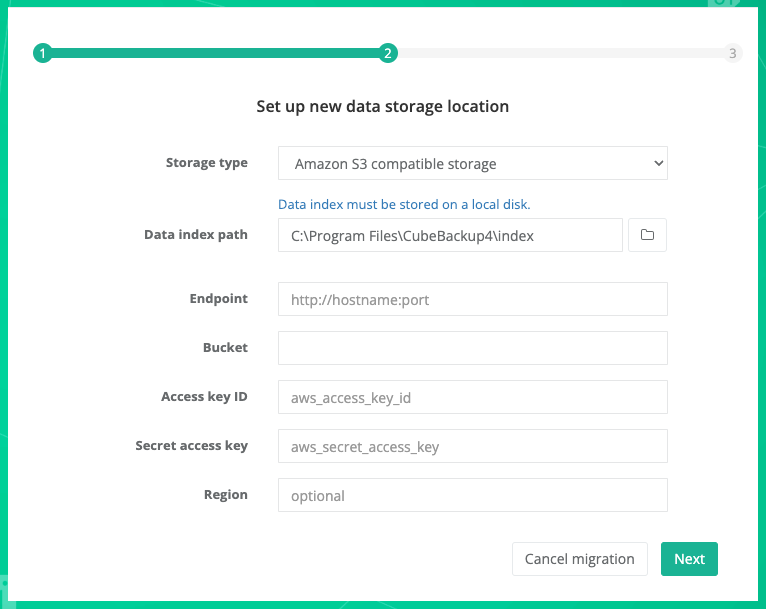Image resolution: width=766 pixels, height=609 pixels.
Task: Click the optional Region input field
Action: 472,495
